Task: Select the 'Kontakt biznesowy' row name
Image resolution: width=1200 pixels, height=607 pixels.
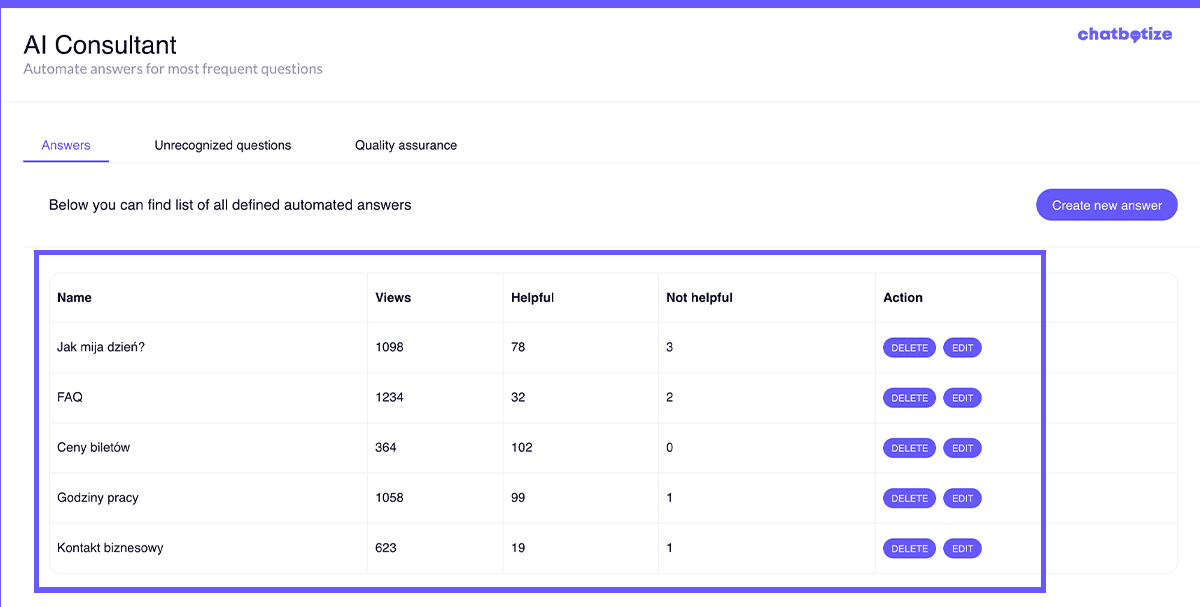Action: point(110,548)
